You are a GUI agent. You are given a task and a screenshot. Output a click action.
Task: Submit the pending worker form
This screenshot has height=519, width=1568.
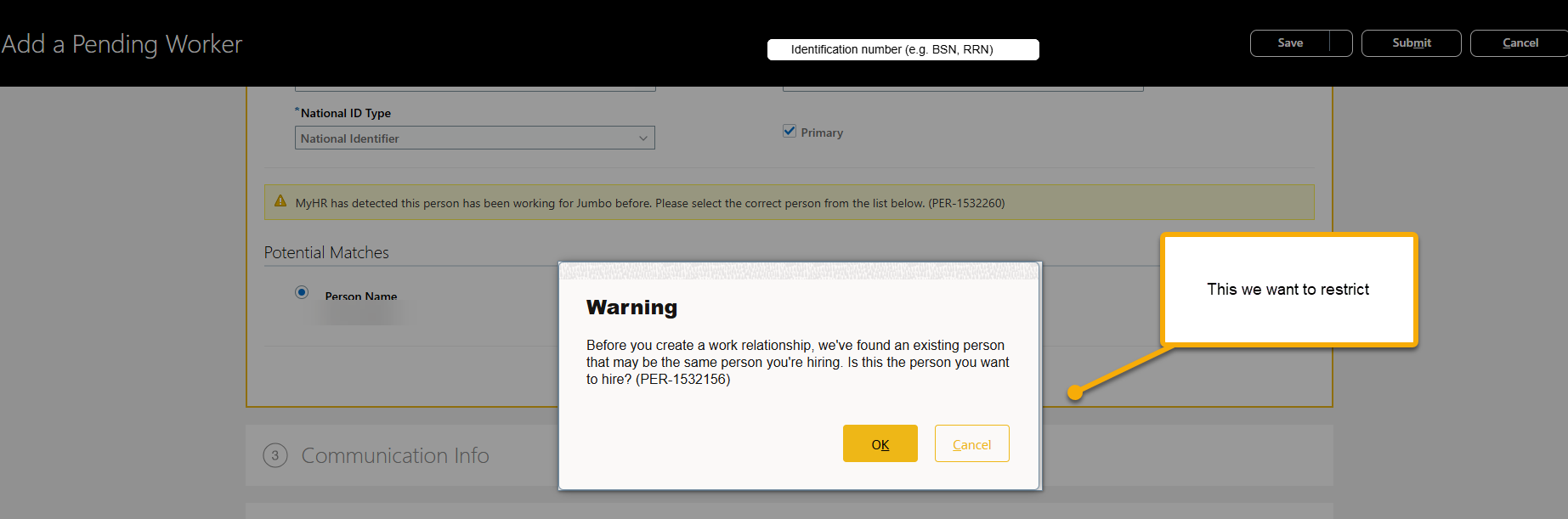click(x=1411, y=43)
